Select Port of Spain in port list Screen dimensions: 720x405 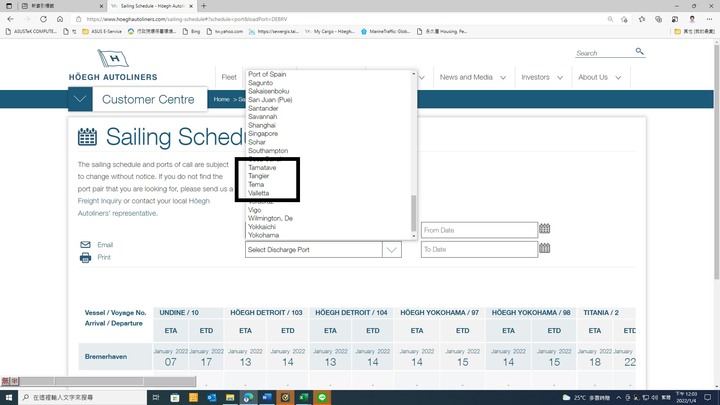tap(267, 74)
